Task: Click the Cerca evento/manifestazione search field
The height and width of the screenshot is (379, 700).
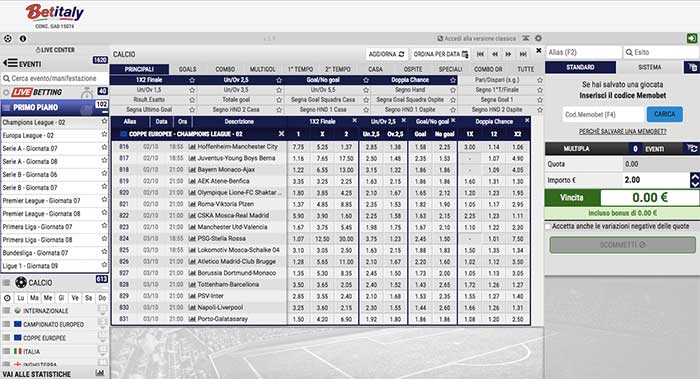Action: [x=54, y=79]
